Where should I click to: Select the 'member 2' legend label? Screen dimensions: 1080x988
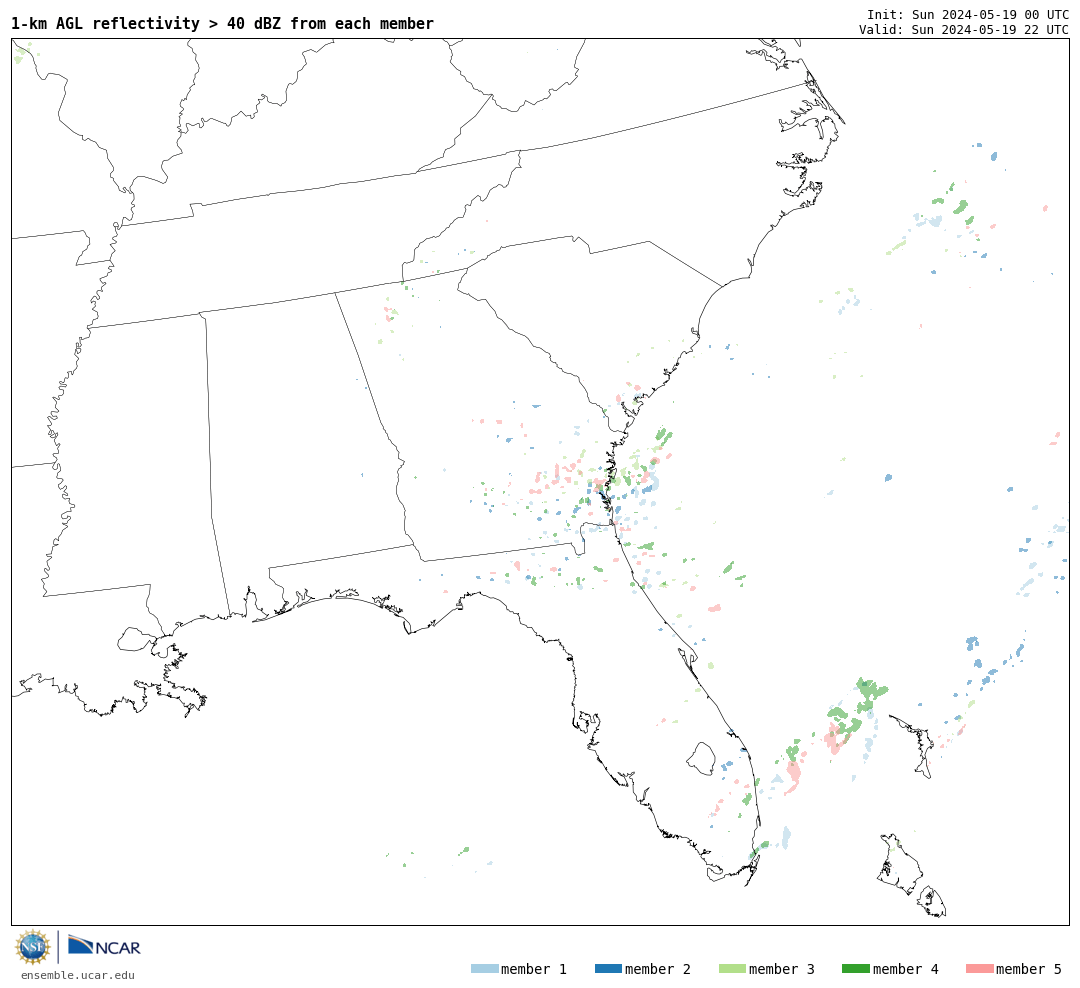tap(658, 969)
